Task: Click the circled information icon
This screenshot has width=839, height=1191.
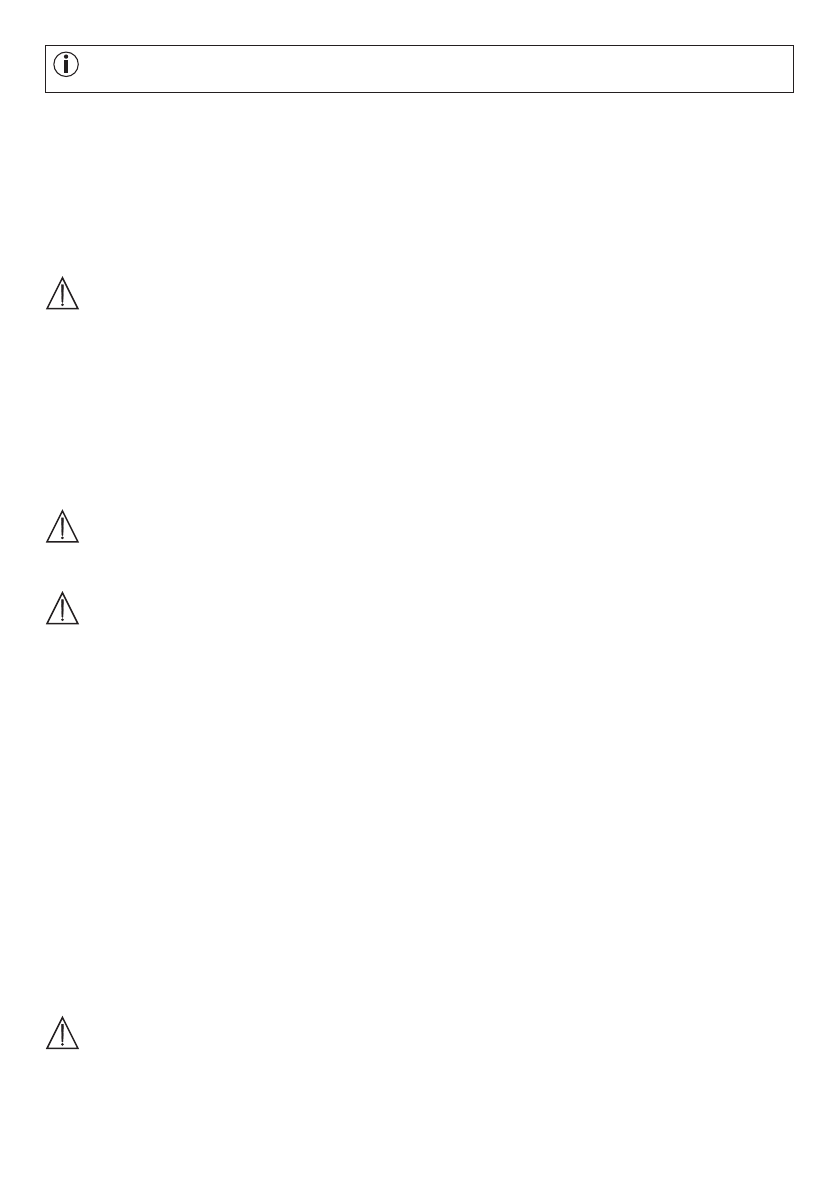Action: tap(66, 65)
